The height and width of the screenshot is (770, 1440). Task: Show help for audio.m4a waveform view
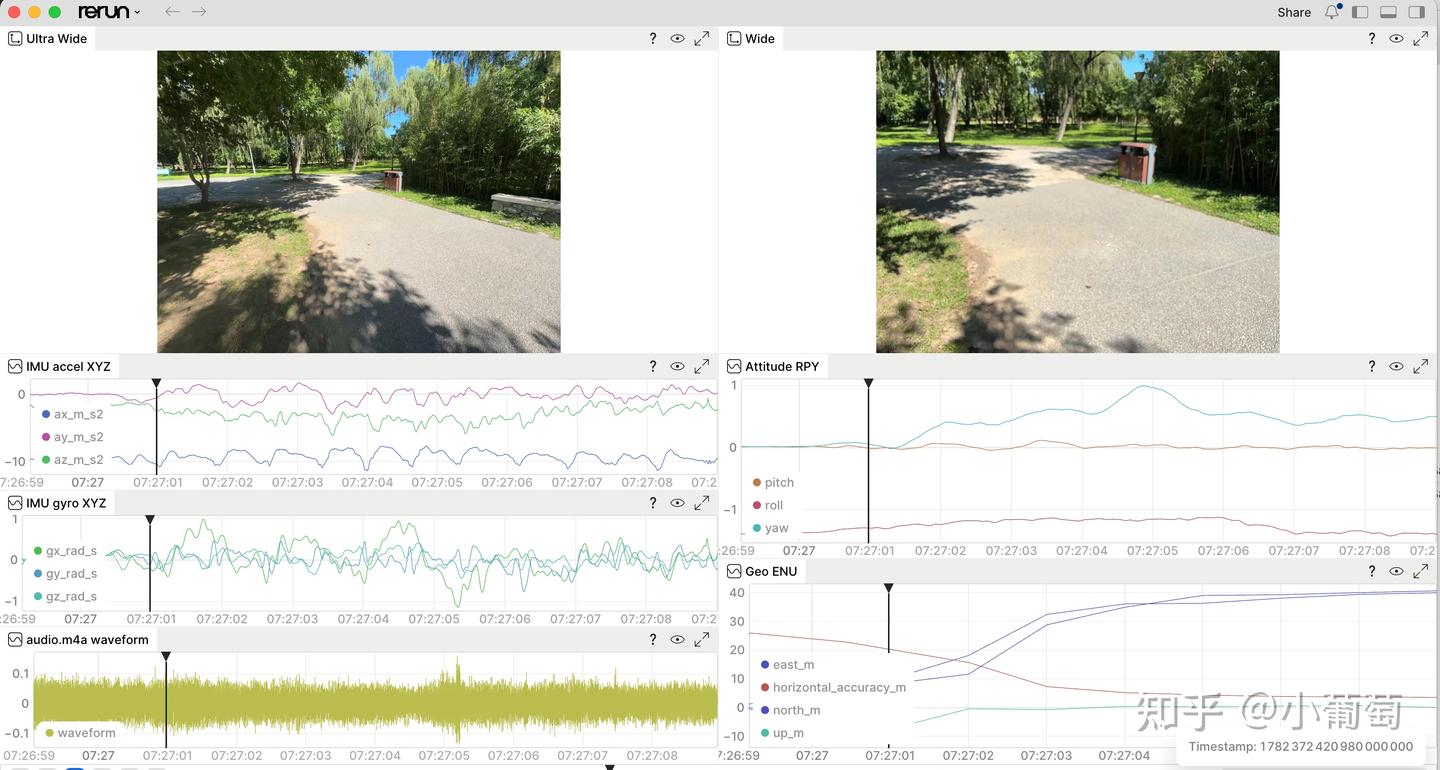pyautogui.click(x=653, y=639)
